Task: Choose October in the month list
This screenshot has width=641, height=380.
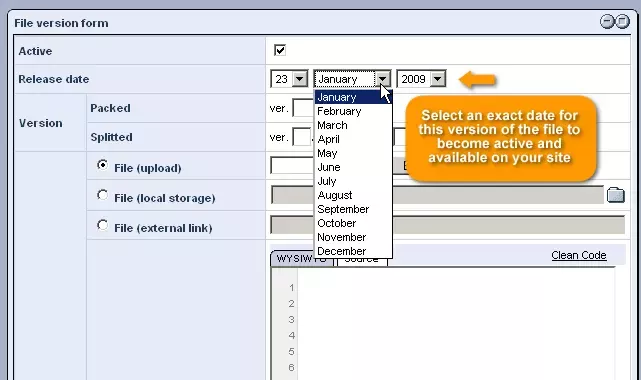Action: click(353, 223)
